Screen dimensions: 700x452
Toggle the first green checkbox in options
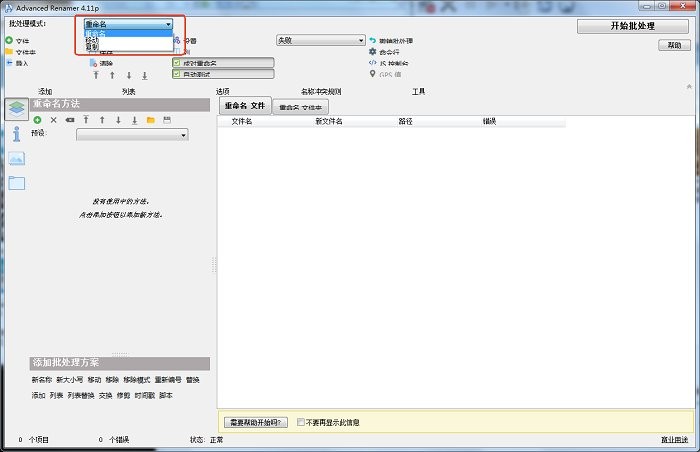(176, 62)
